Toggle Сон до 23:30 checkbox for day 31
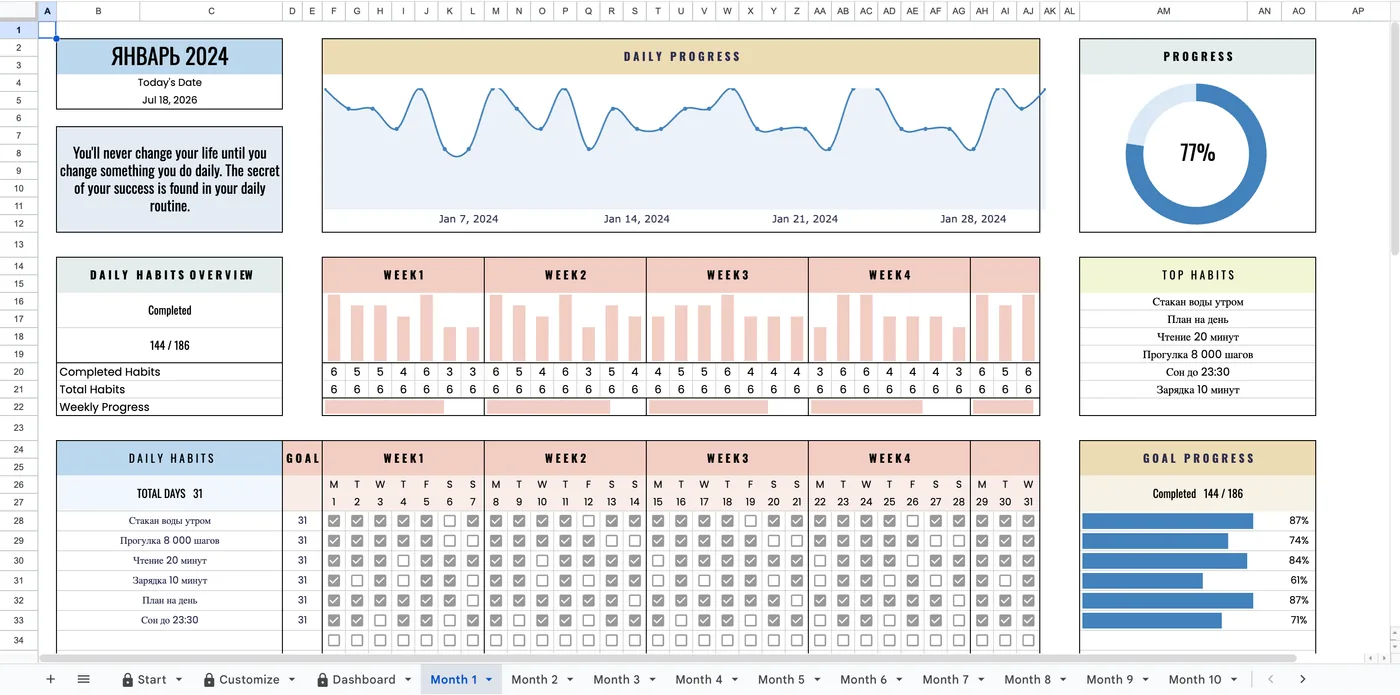This screenshot has width=1400, height=695. [x=1028, y=620]
